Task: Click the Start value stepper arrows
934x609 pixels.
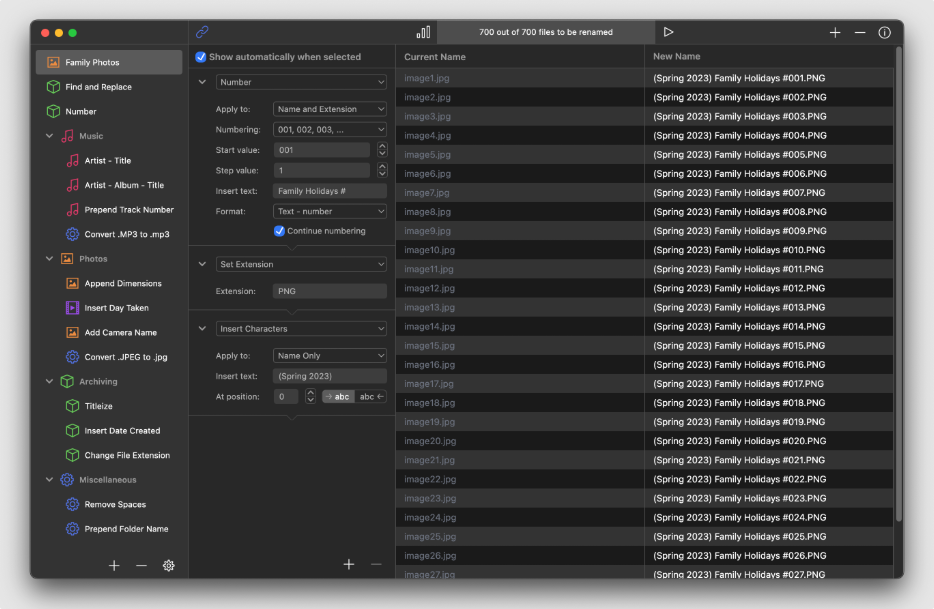Action: click(382, 150)
